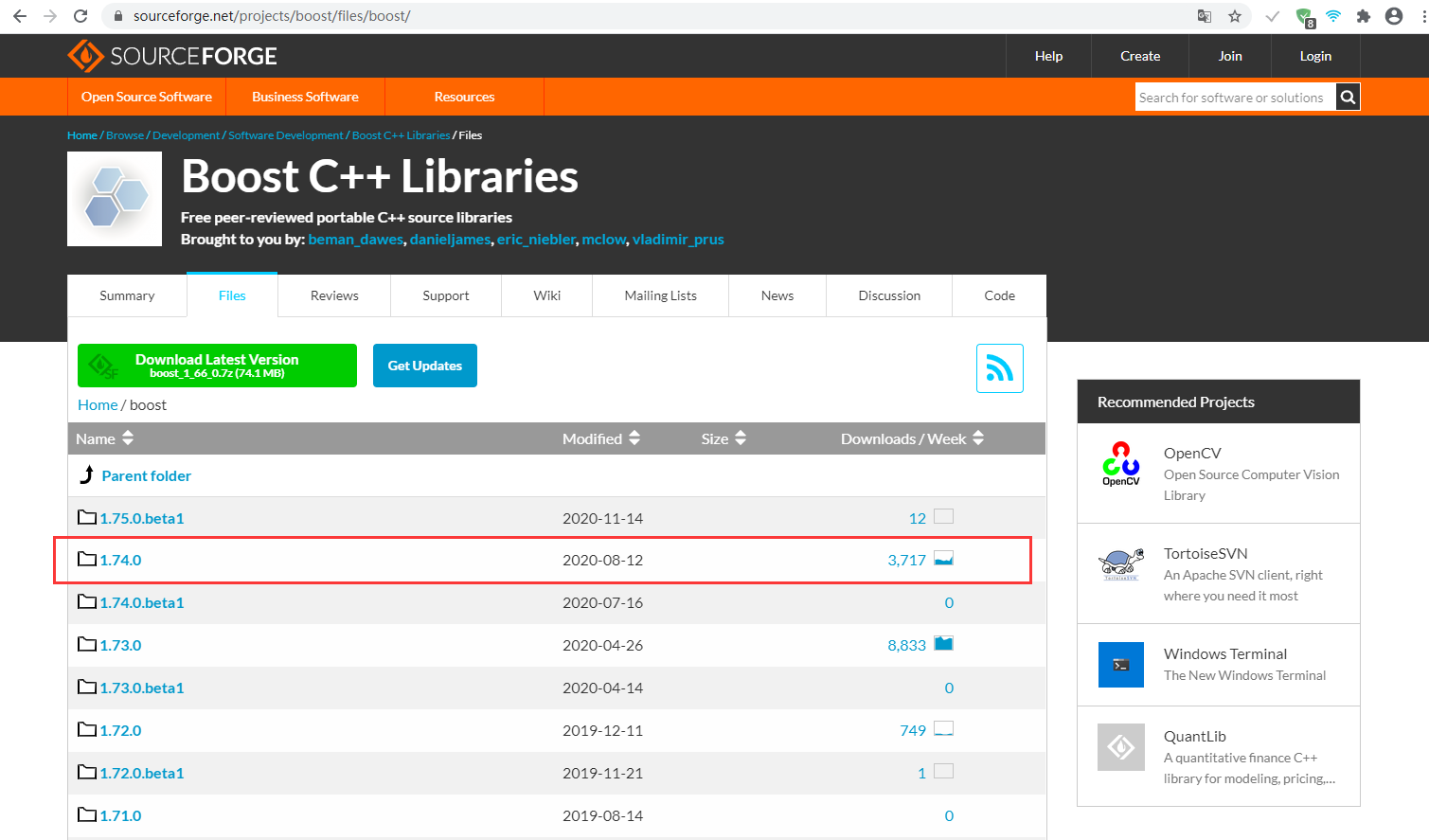Click the browser reload icon
This screenshot has width=1429, height=840.
click(x=80, y=16)
